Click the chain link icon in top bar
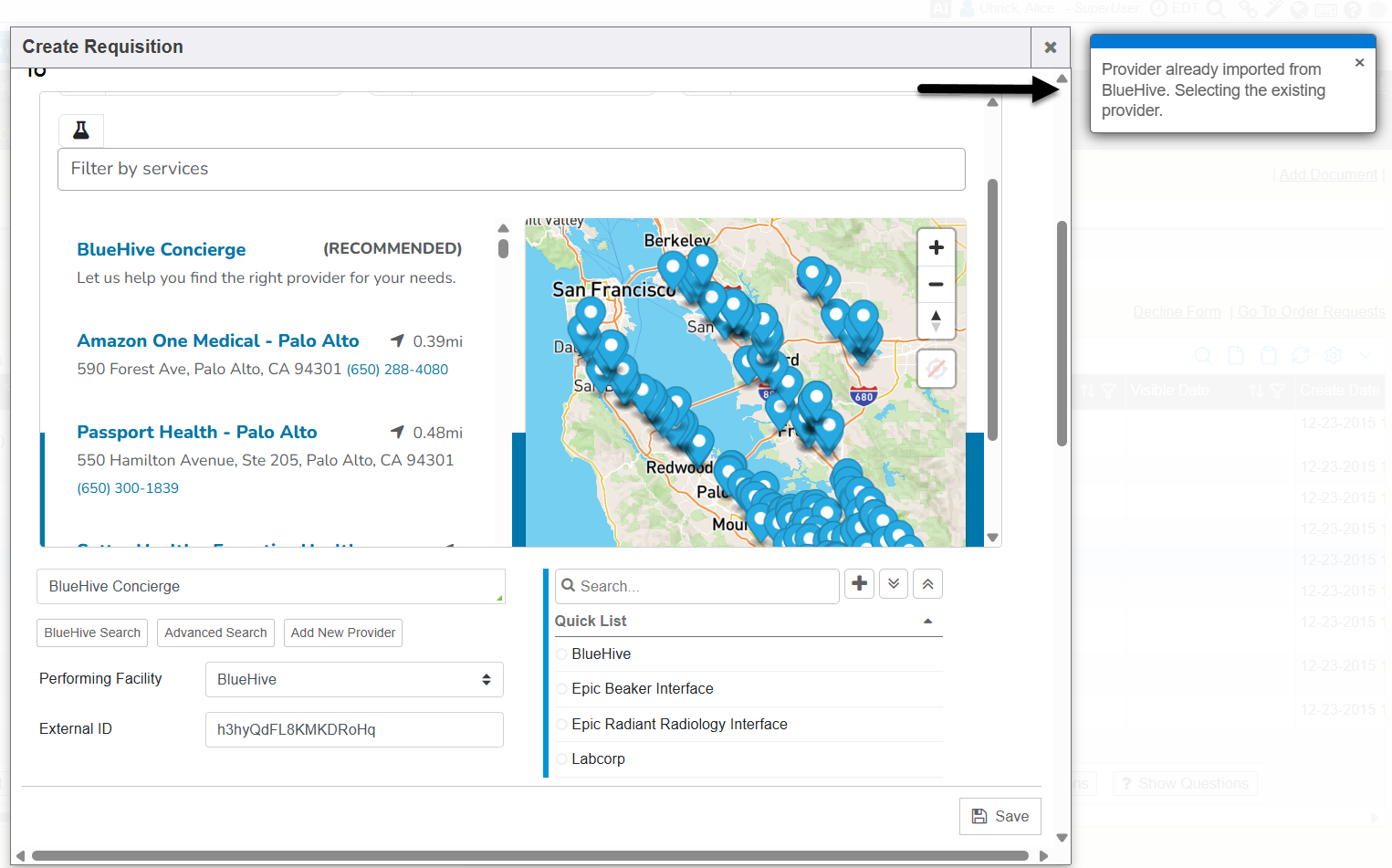 coord(1248,9)
